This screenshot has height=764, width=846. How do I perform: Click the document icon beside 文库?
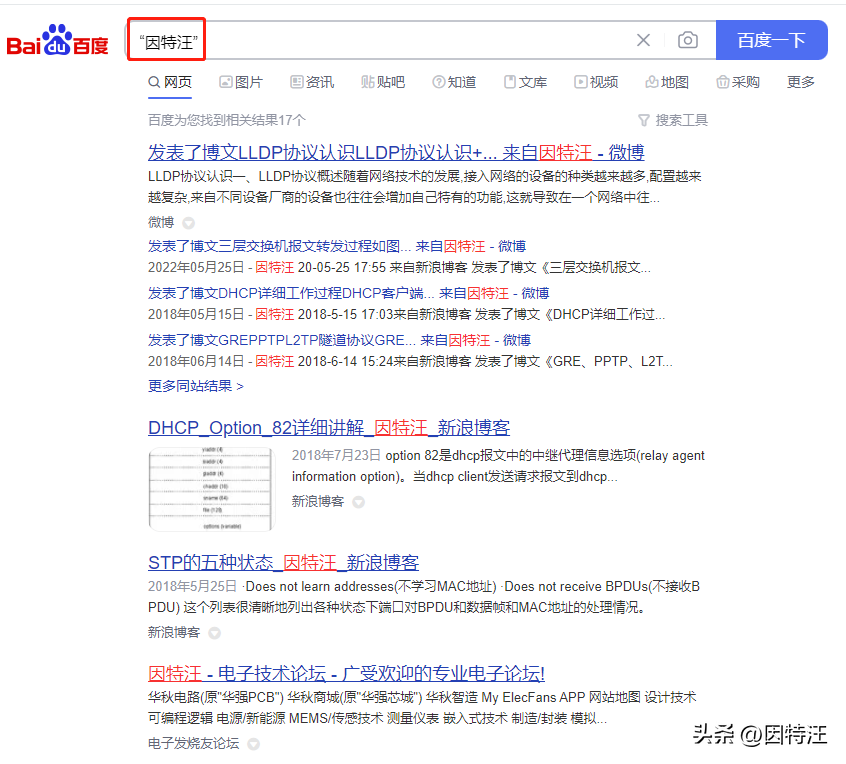pyautogui.click(x=508, y=82)
